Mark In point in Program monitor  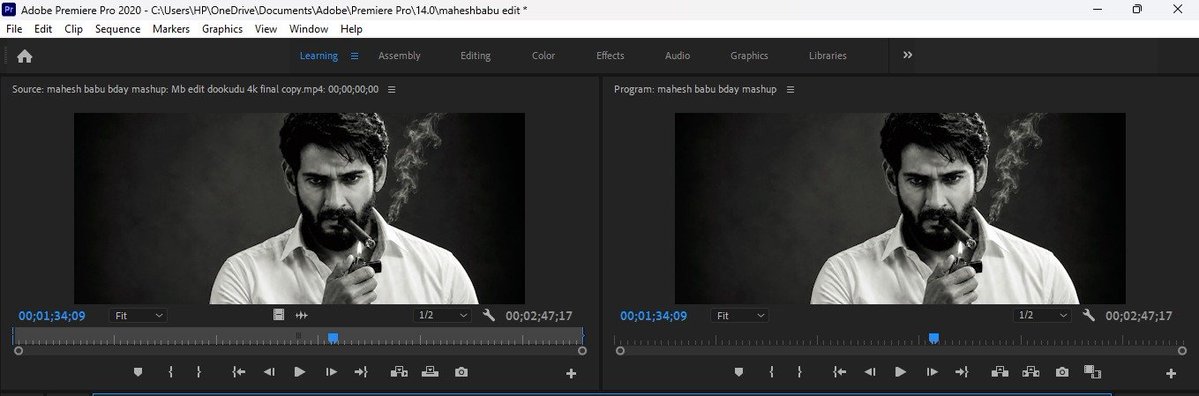coord(772,372)
